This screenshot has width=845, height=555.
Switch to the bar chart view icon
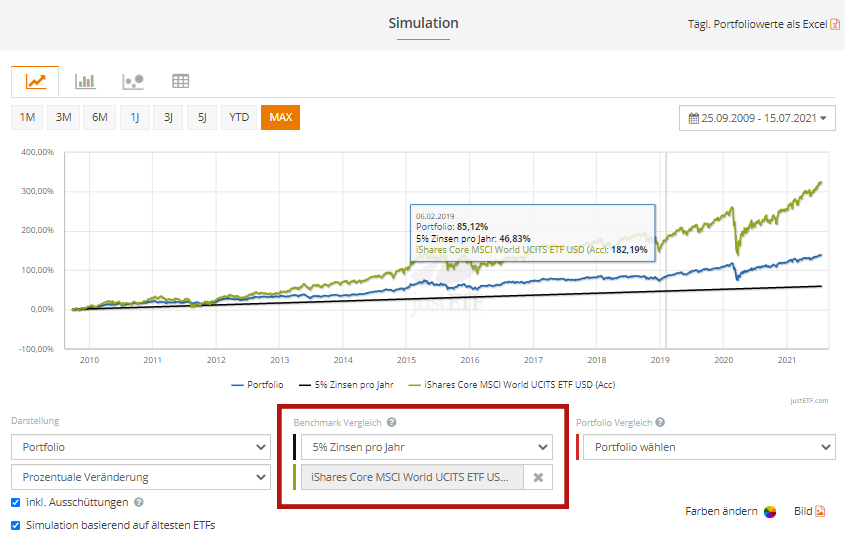[x=85, y=81]
